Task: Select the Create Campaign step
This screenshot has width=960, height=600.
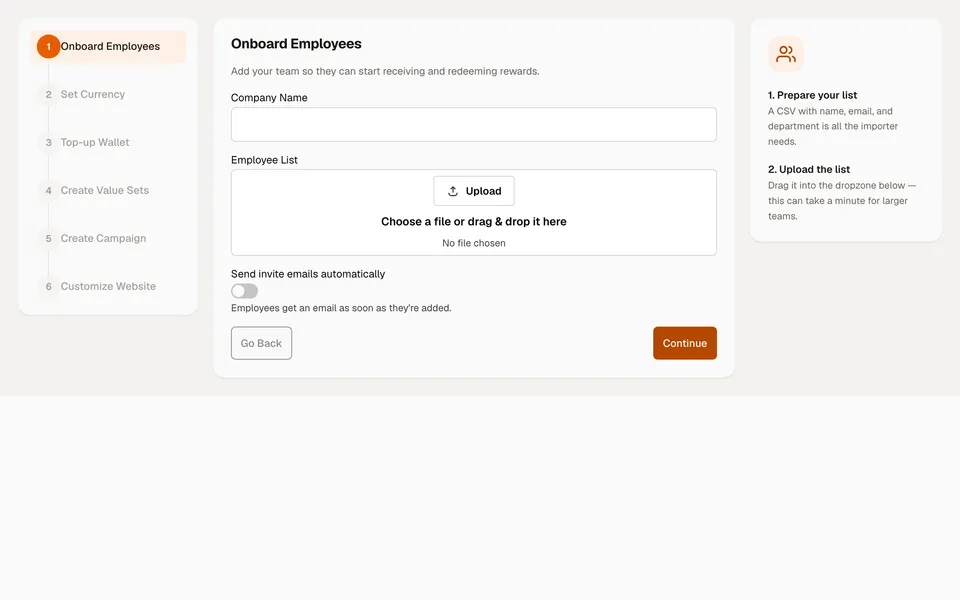Action: [x=103, y=238]
